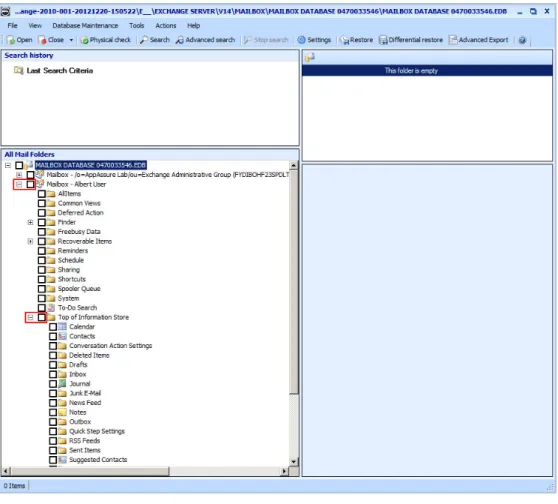
Task: Select the Conversation Action Settings folder
Action: (x=110, y=346)
